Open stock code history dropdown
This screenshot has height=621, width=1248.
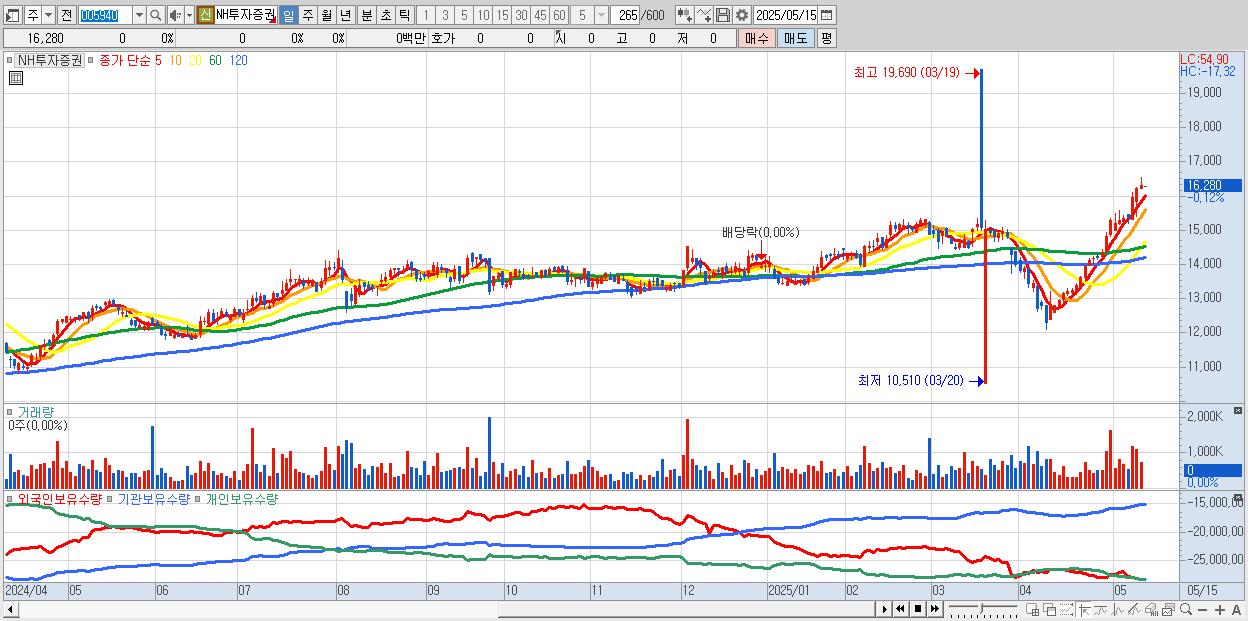pyautogui.click(x=138, y=15)
